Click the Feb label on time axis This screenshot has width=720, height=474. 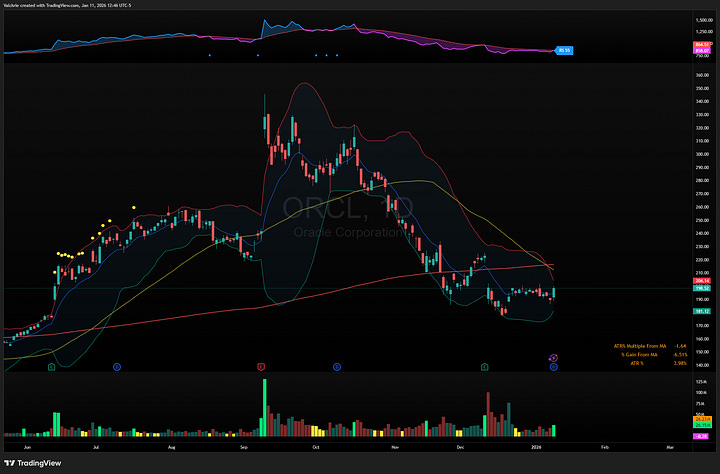[x=605, y=447]
